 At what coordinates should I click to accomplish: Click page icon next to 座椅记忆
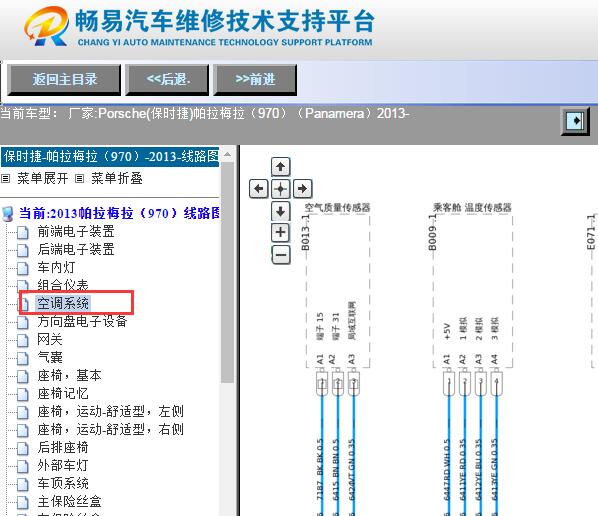(23, 394)
